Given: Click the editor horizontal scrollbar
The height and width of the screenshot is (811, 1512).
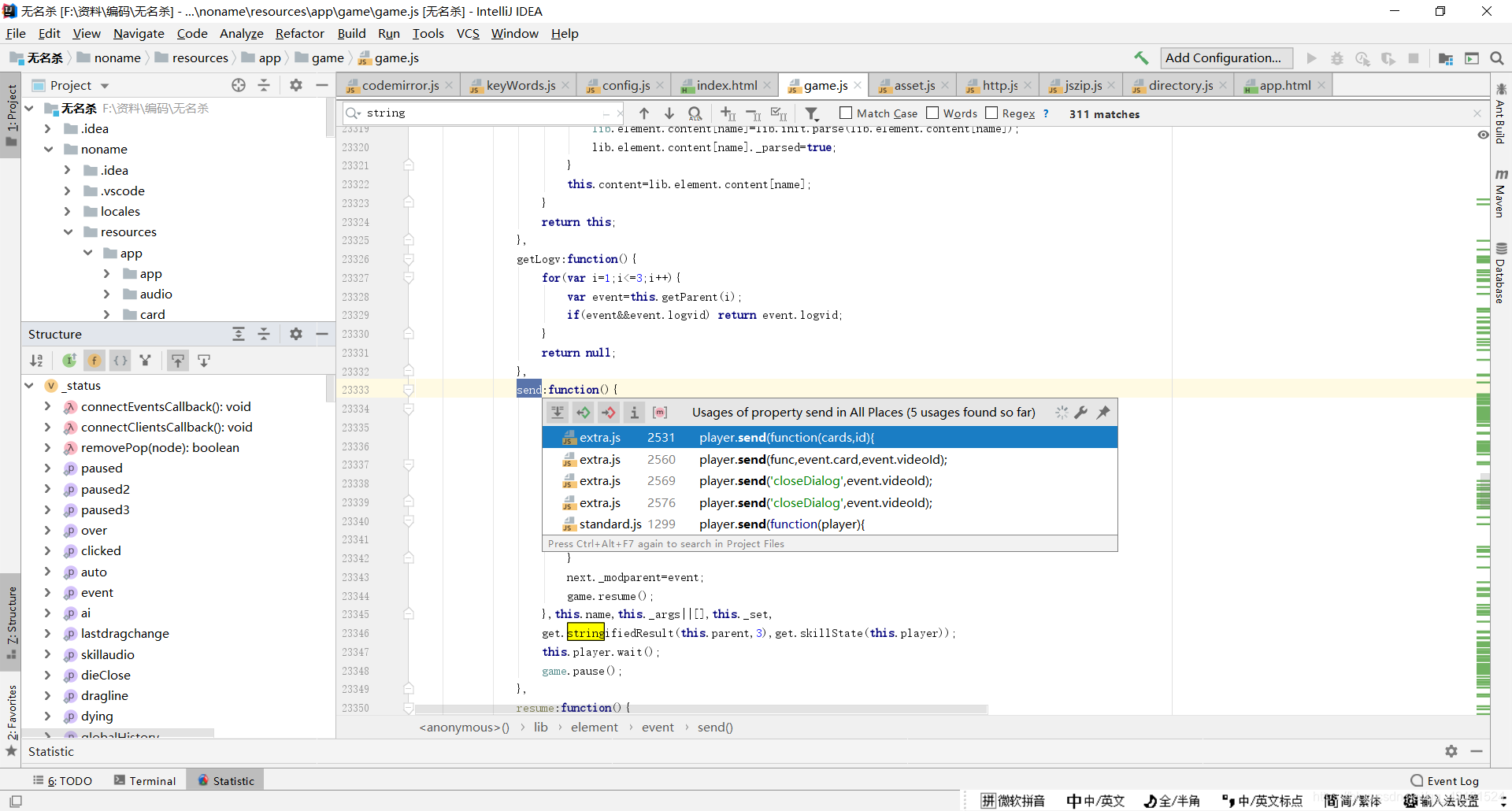Looking at the screenshot, I should pos(701,709).
